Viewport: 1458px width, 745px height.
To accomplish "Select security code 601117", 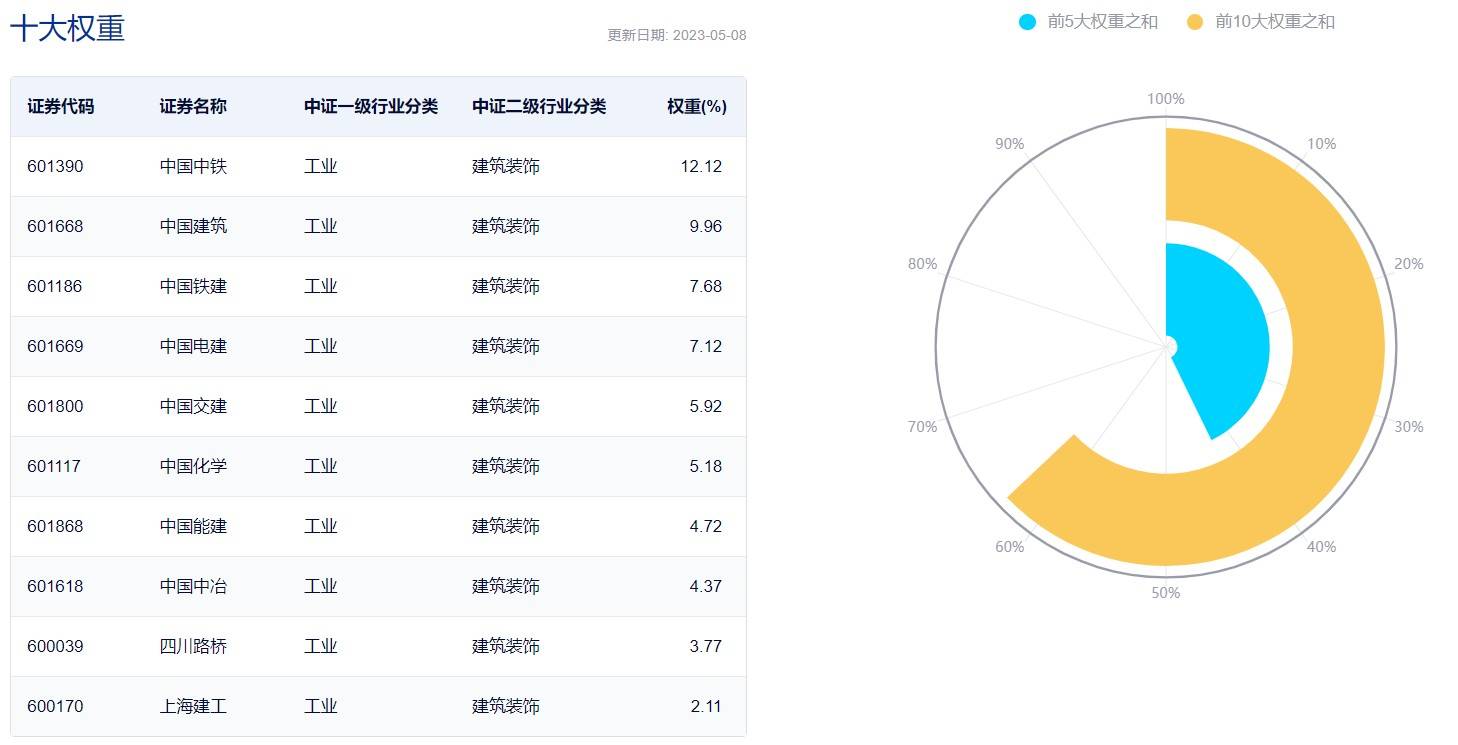I will point(55,467).
